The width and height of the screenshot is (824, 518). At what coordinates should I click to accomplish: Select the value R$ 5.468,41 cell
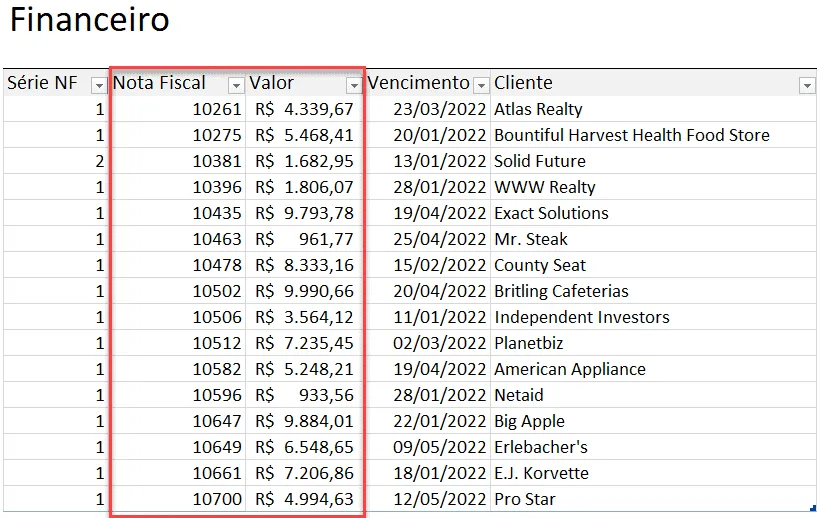tap(305, 135)
